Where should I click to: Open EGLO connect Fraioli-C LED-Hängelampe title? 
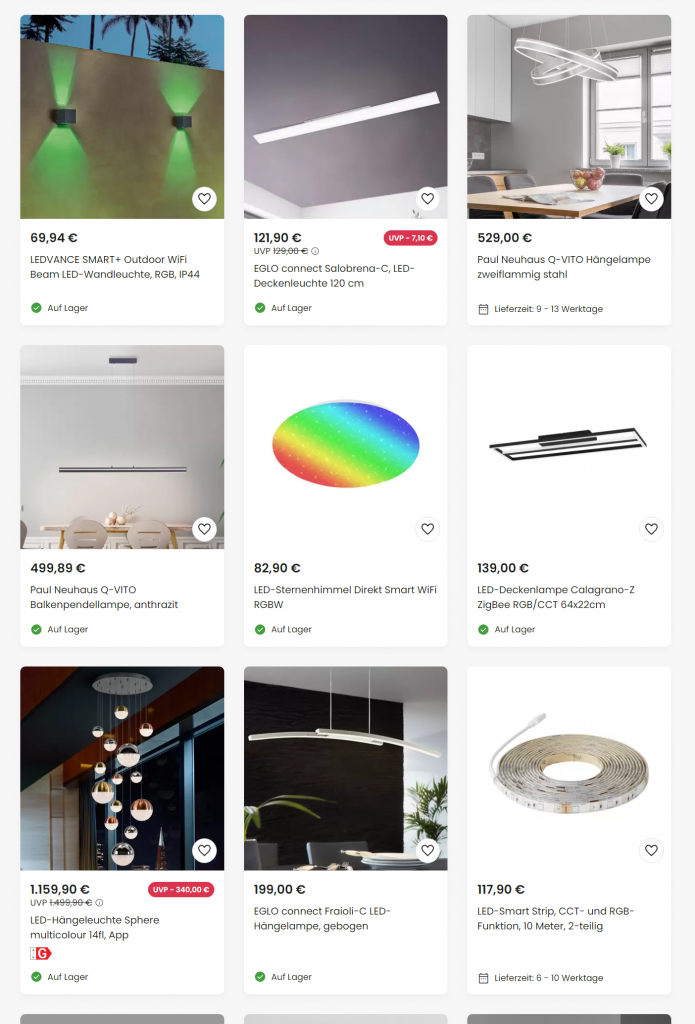[322, 919]
